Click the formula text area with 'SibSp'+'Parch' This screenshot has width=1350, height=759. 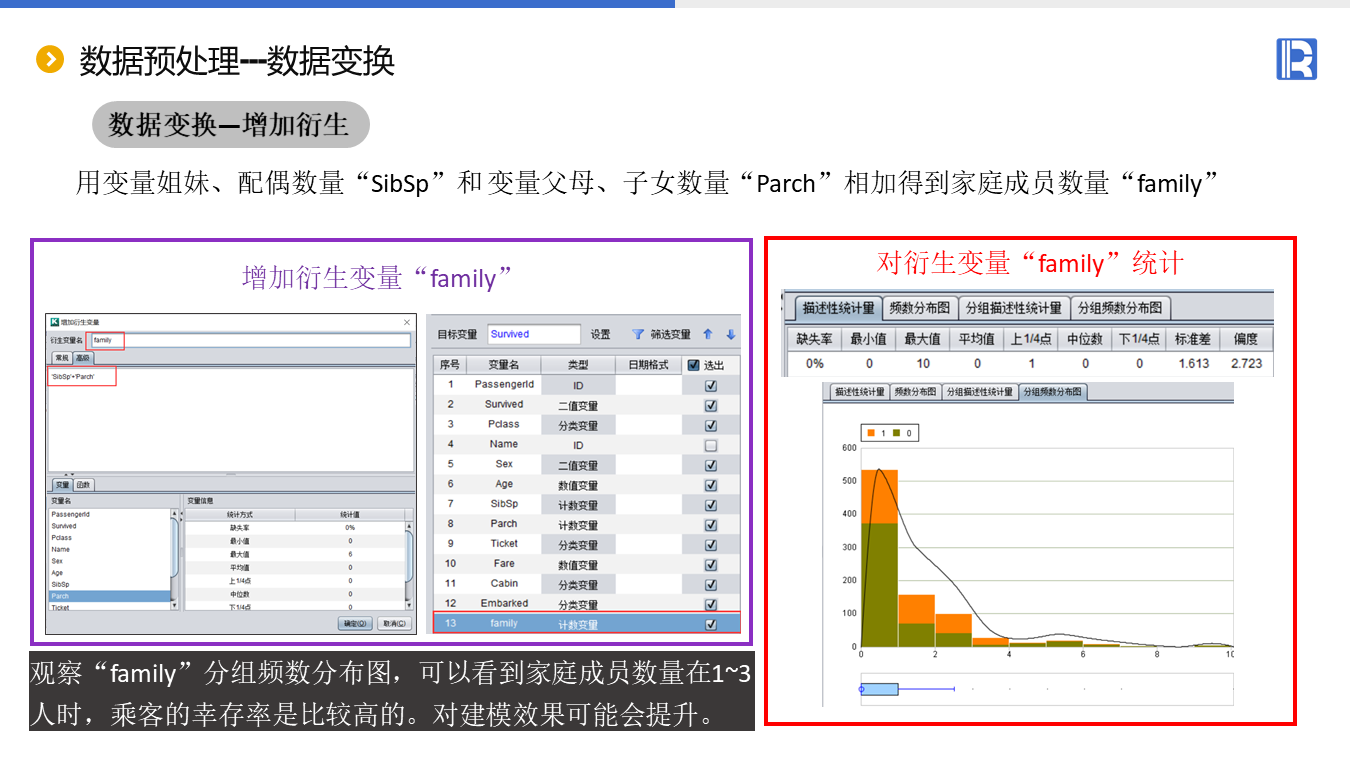[x=231, y=419]
